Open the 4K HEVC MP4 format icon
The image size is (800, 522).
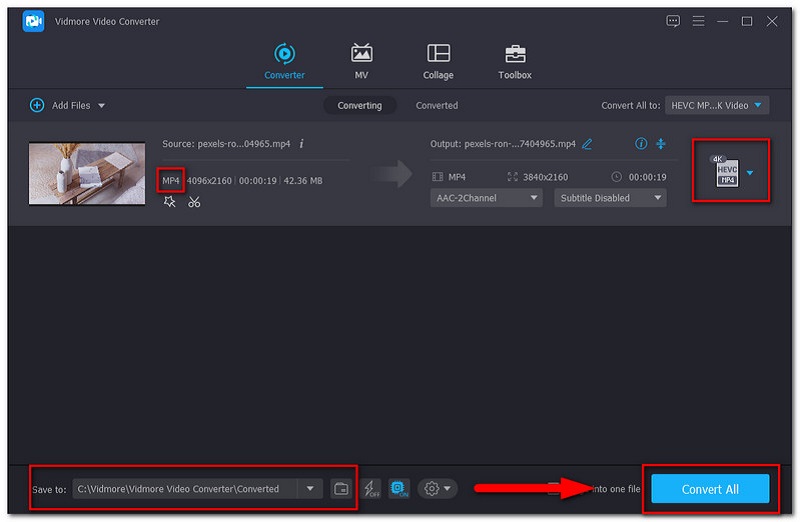(726, 172)
